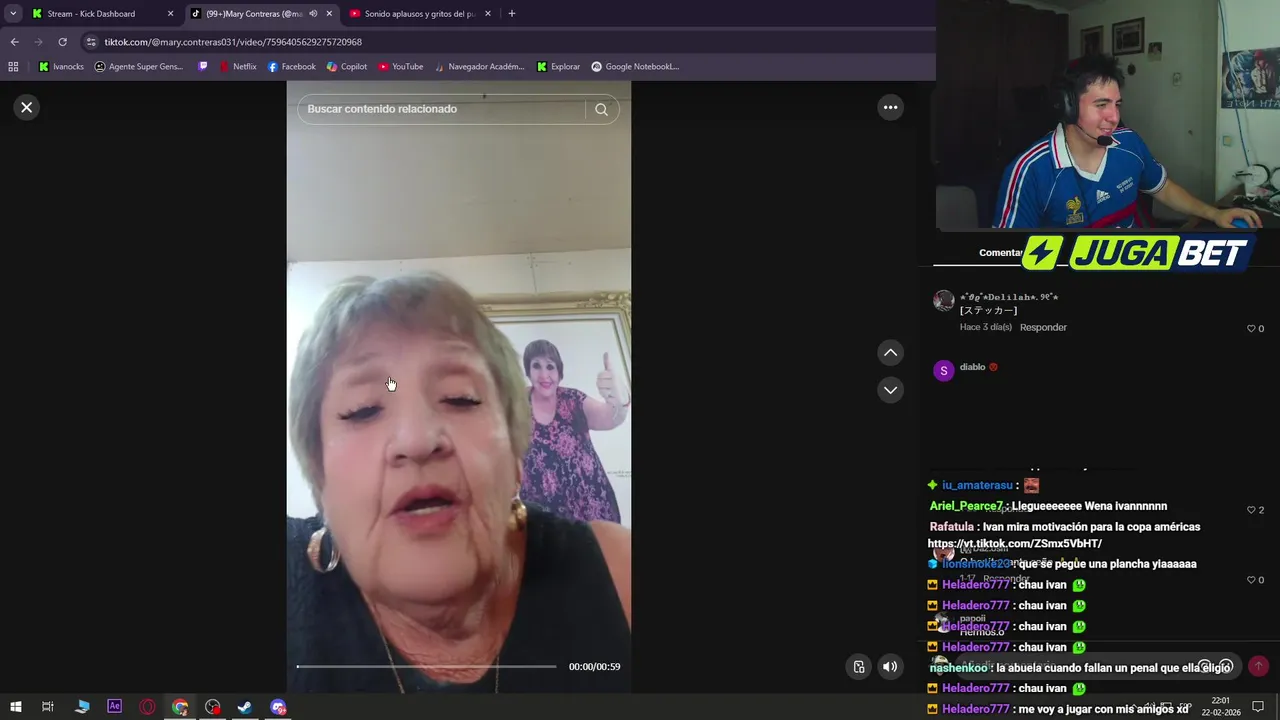
Task: Close the TikTok video viewer with X
Action: pos(27,107)
